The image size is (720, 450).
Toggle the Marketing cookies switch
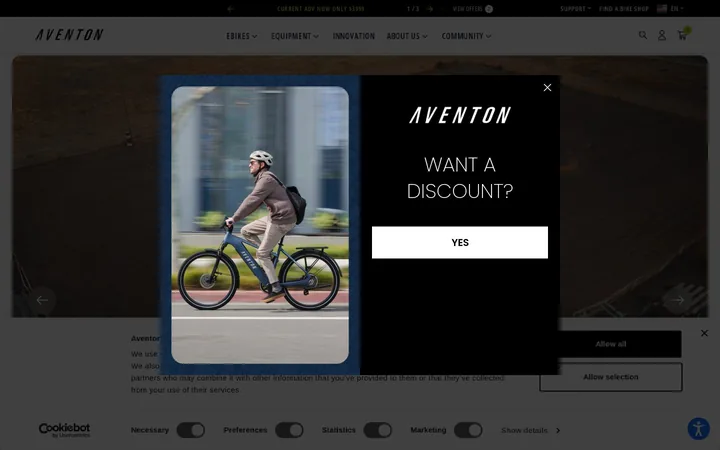tap(468, 430)
